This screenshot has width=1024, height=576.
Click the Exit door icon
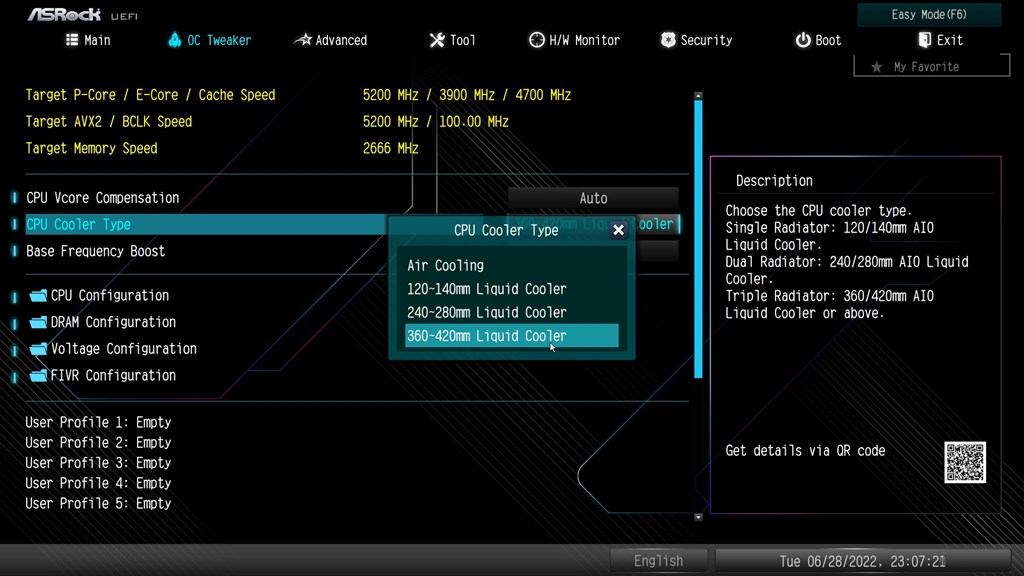(924, 40)
